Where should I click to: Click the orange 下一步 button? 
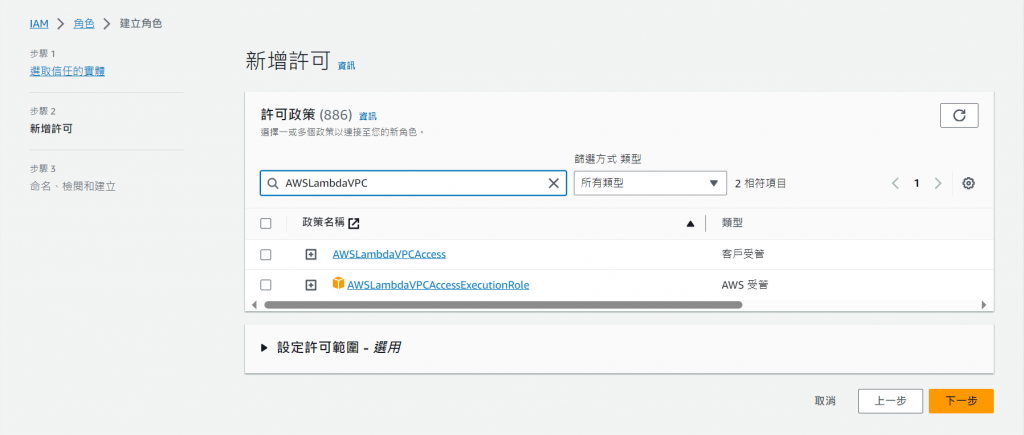(961, 401)
